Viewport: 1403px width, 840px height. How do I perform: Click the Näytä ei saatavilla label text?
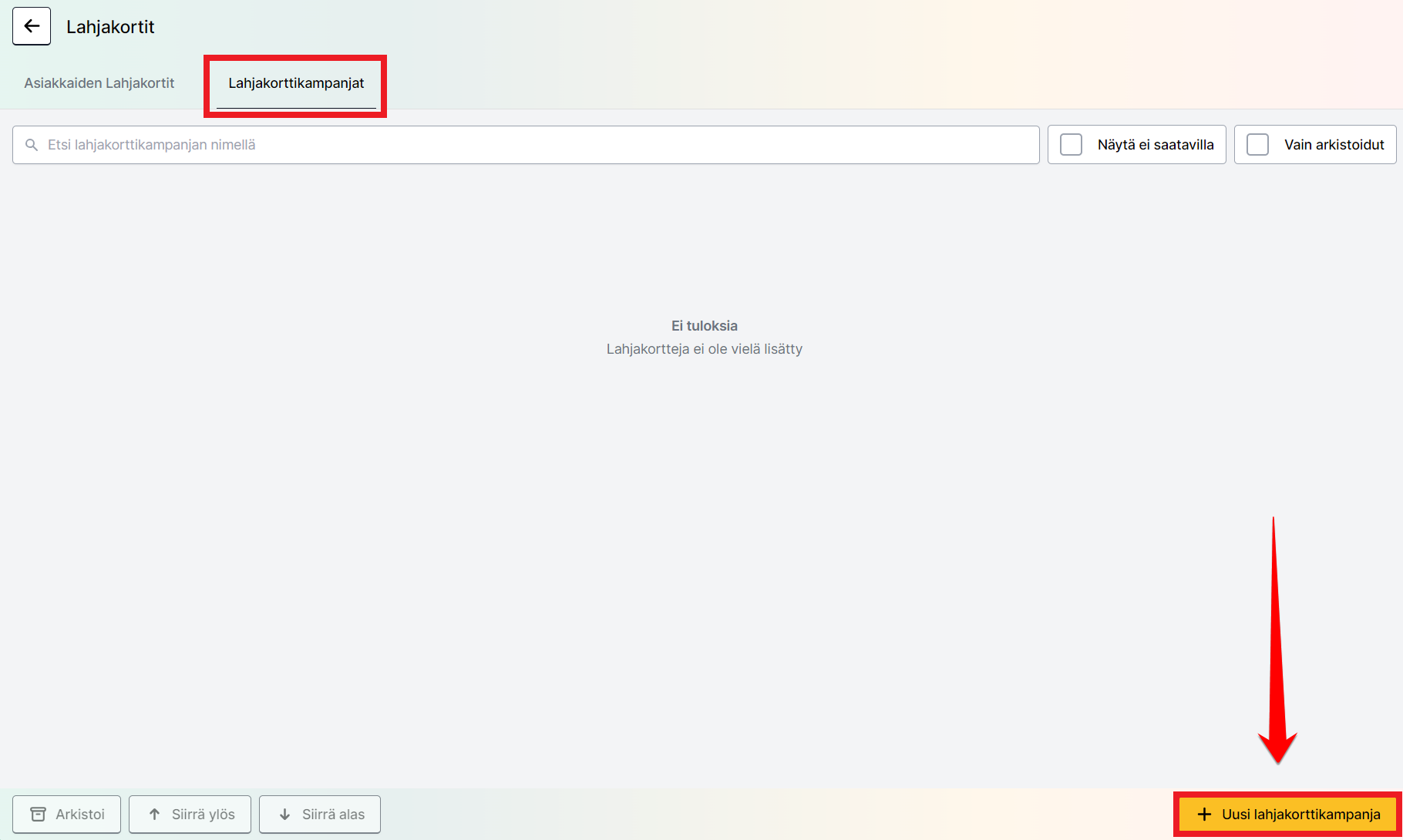(1155, 145)
